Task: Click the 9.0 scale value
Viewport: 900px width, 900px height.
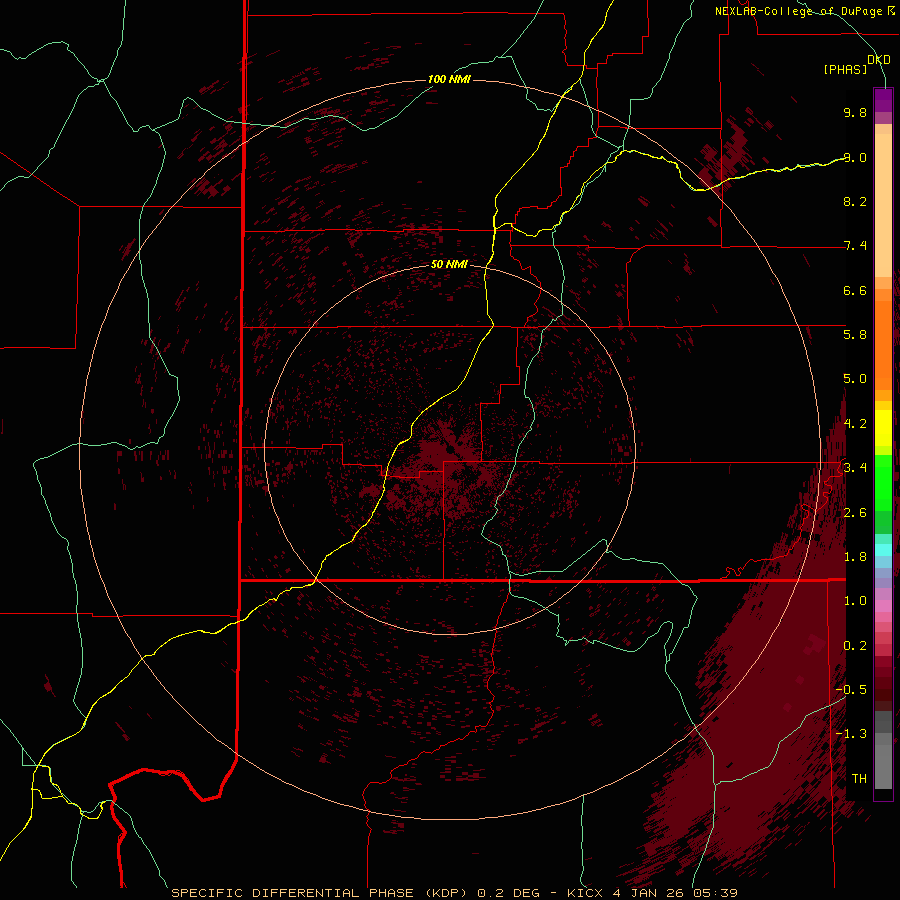Action: click(855, 157)
